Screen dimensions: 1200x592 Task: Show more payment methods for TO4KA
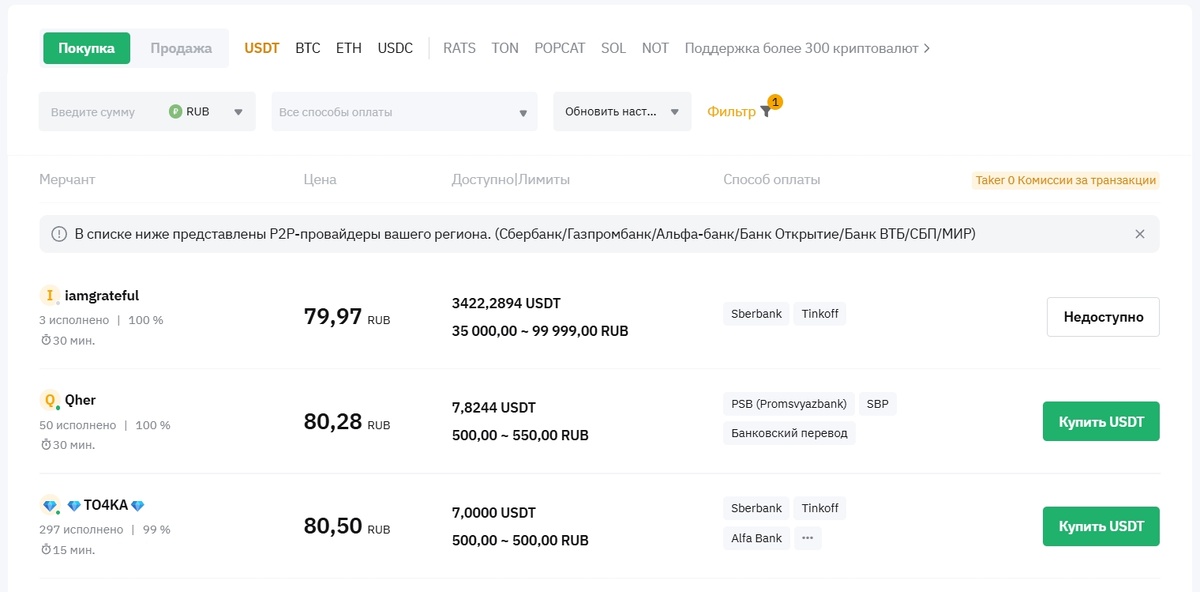tap(808, 538)
